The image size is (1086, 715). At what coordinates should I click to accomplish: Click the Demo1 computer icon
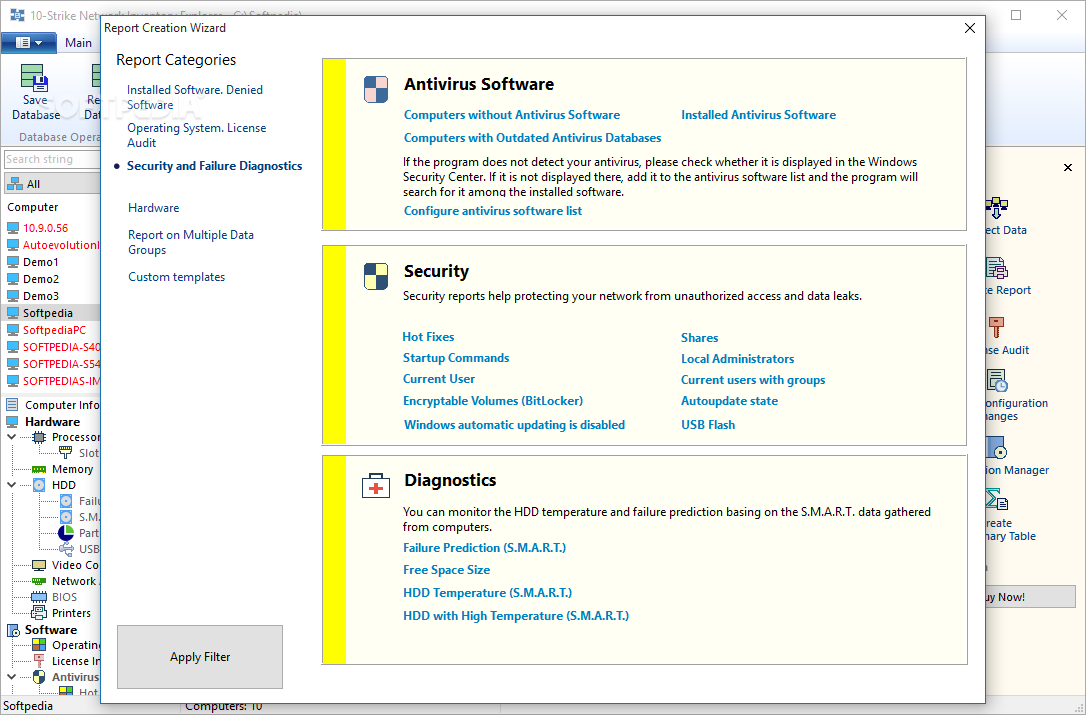point(13,262)
